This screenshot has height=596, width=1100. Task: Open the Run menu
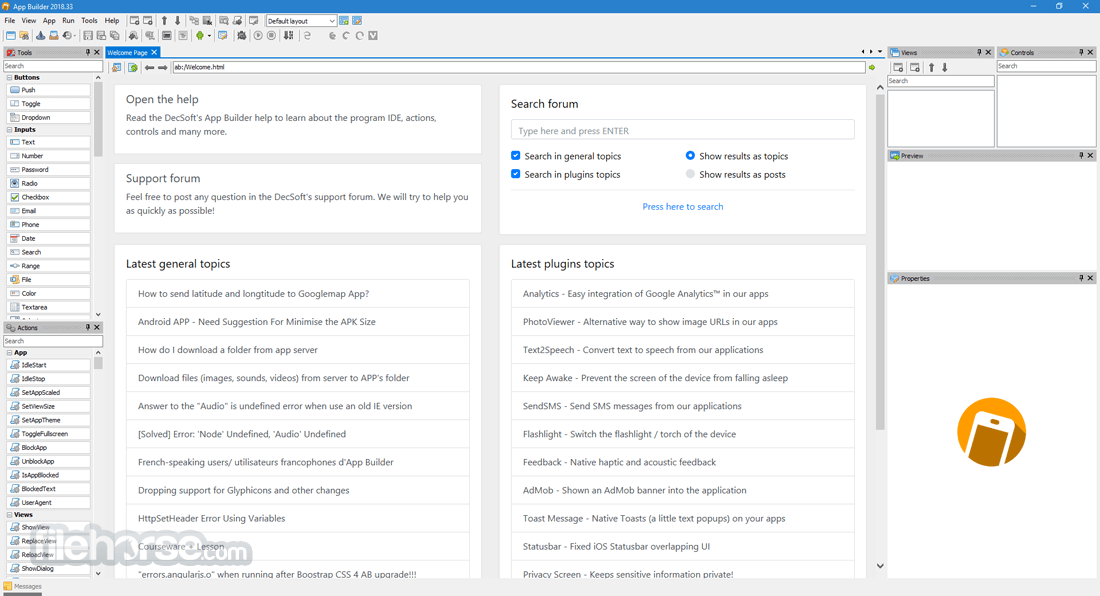click(68, 21)
